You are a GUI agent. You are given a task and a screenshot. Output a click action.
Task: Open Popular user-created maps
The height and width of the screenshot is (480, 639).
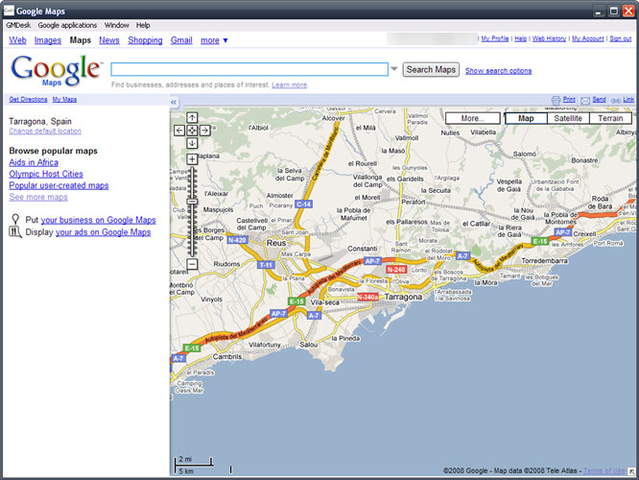[59, 185]
